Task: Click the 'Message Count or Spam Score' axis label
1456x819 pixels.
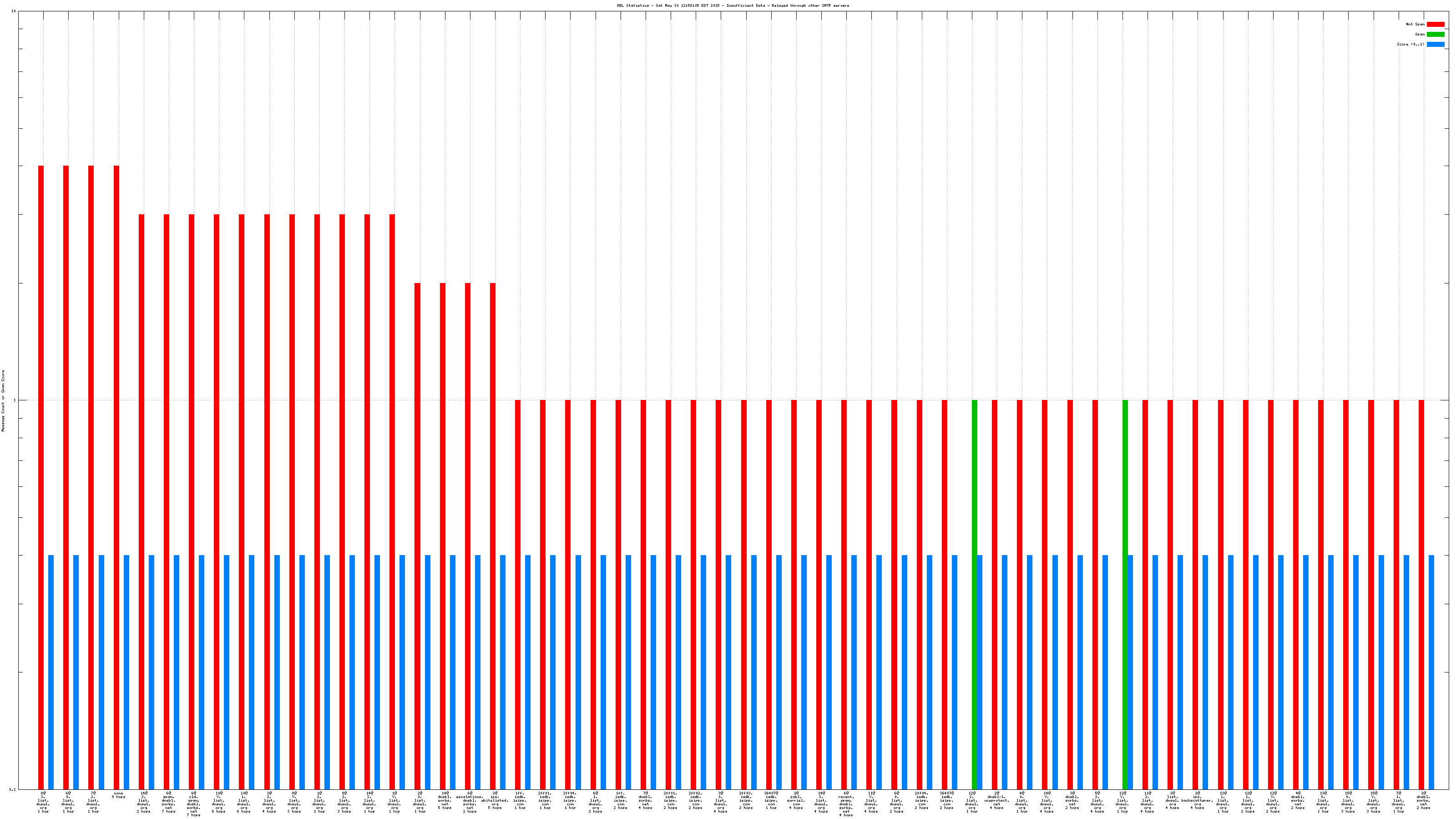Action: click(x=3, y=401)
